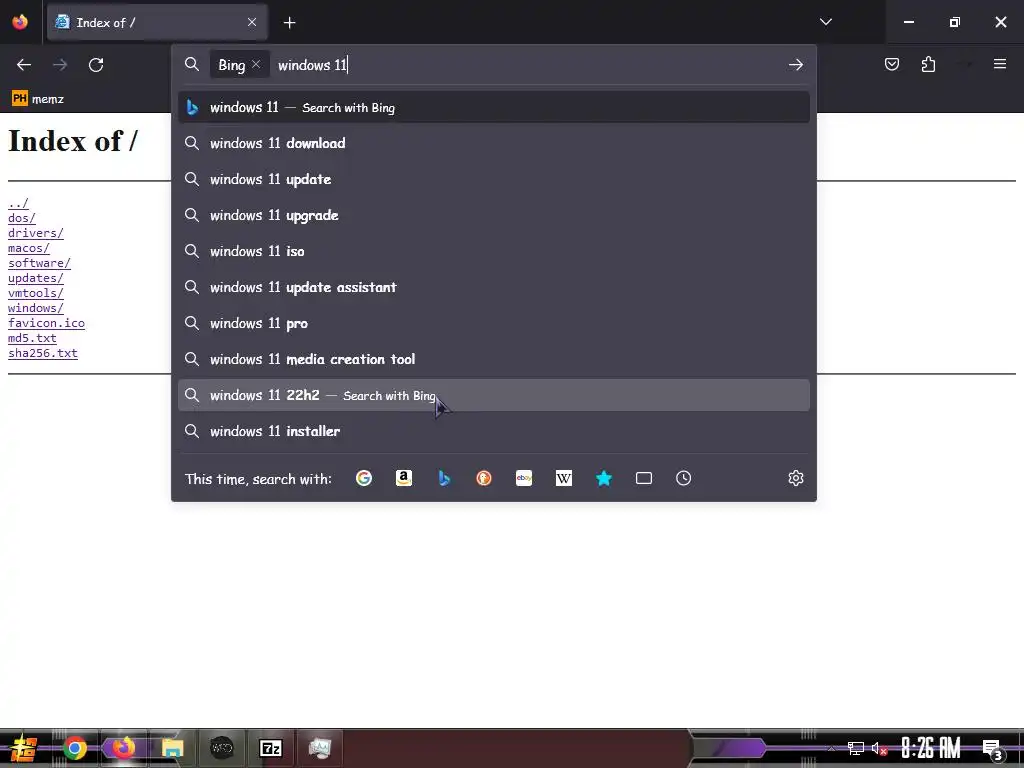The image size is (1024, 768).
Task: Open the Extensions puzzle icon
Action: click(928, 64)
